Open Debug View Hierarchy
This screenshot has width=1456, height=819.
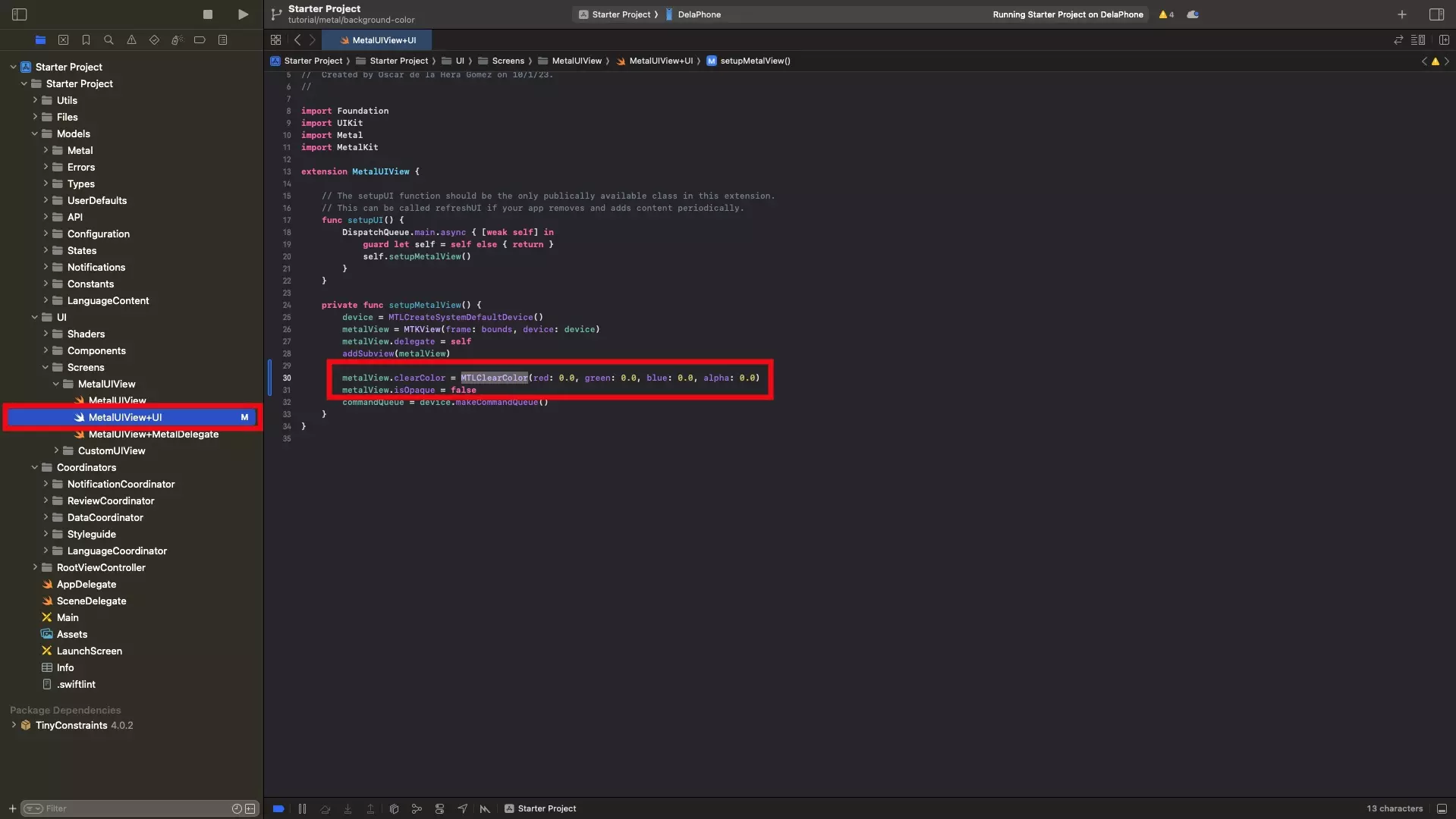coord(394,808)
